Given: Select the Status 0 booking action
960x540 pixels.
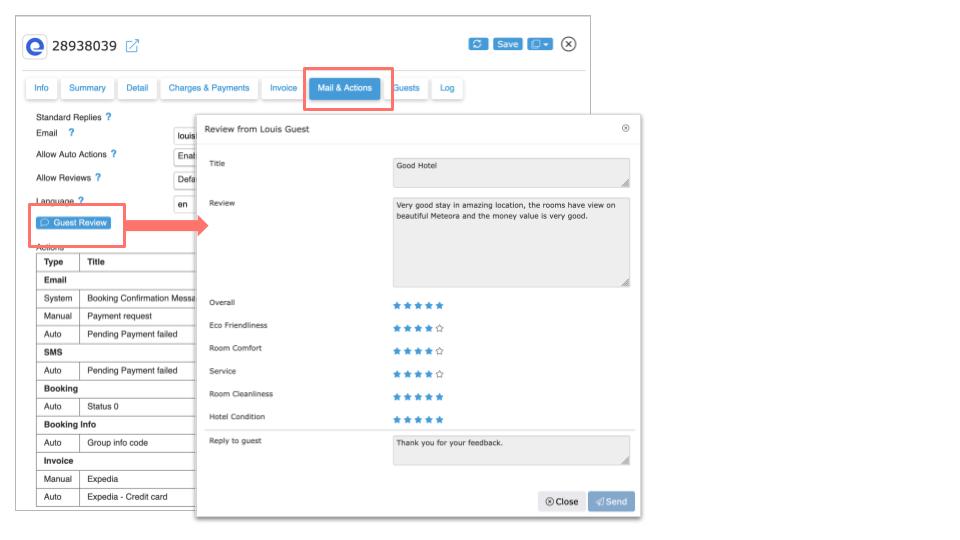Looking at the screenshot, I should click(116, 407).
